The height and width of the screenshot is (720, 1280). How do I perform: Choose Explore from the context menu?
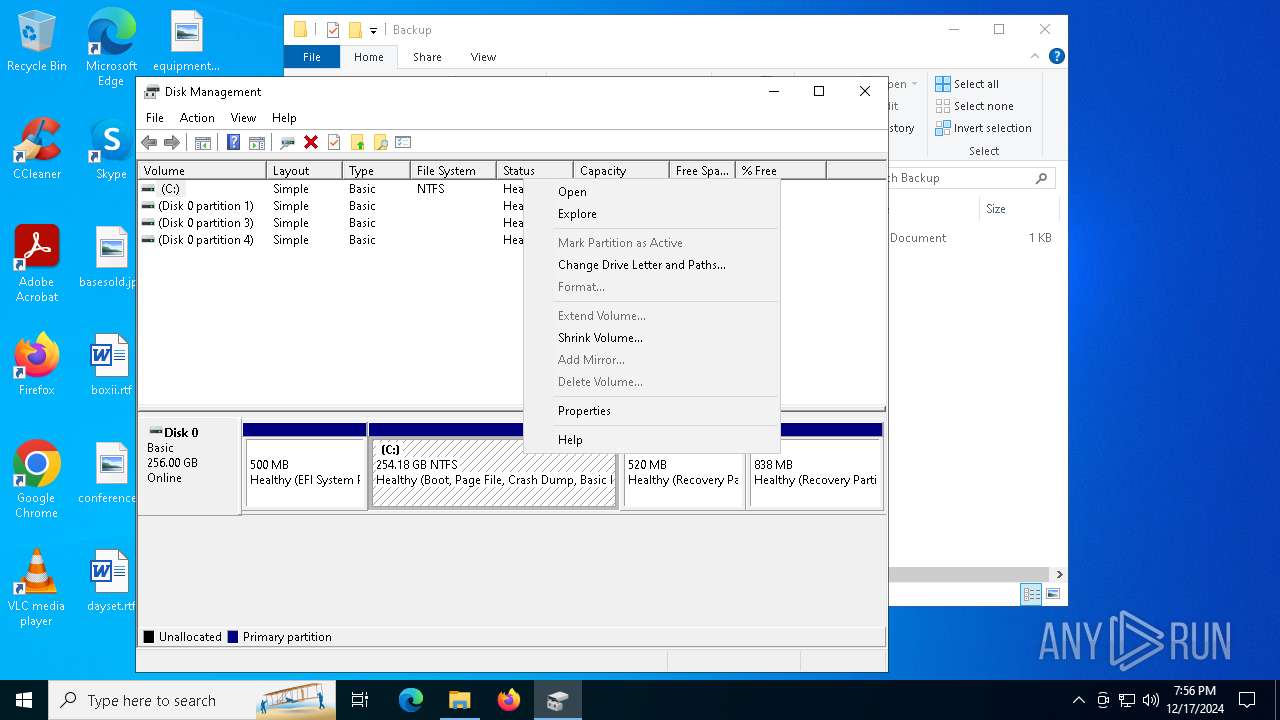(651, 214)
